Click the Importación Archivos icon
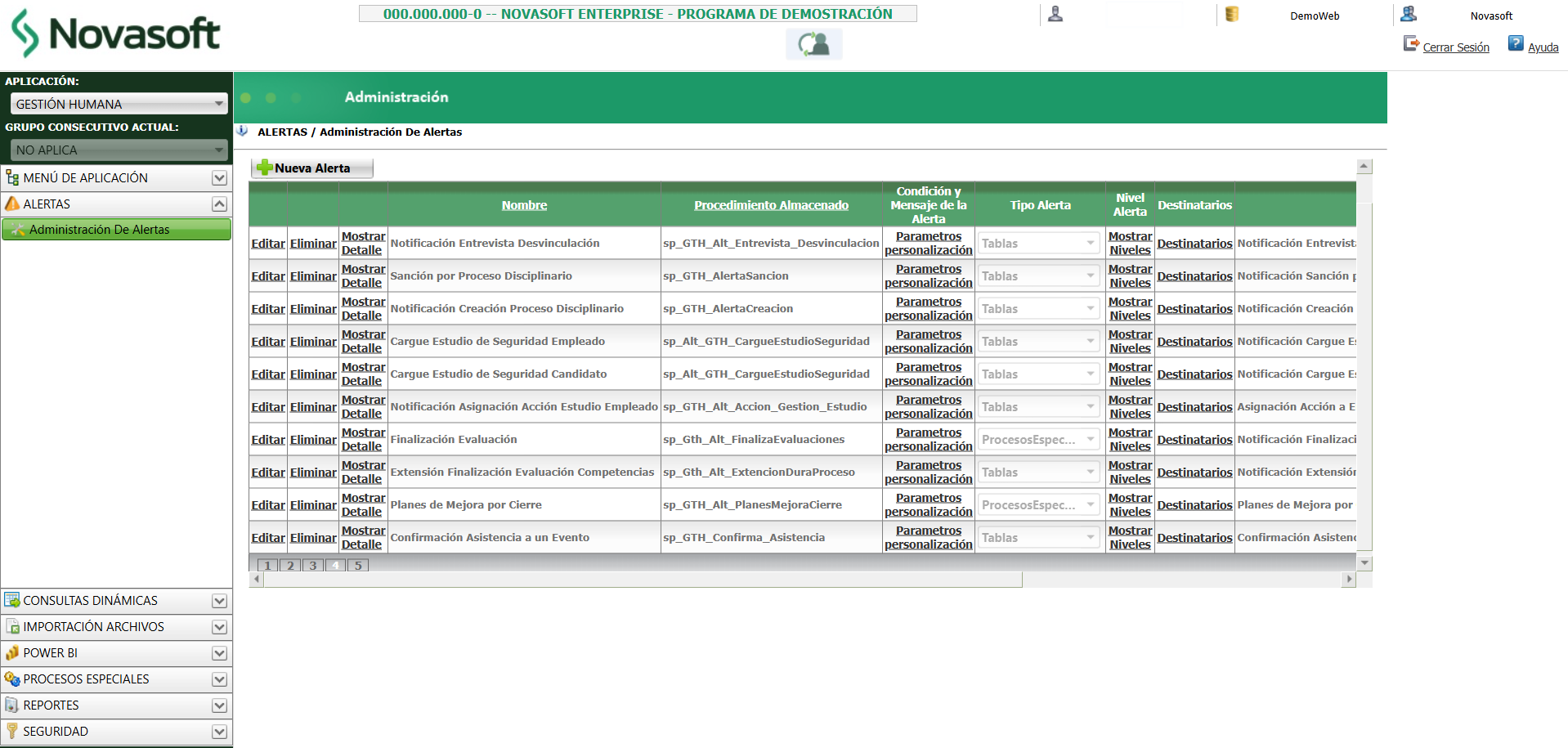The height and width of the screenshot is (748, 1568). click(x=12, y=626)
